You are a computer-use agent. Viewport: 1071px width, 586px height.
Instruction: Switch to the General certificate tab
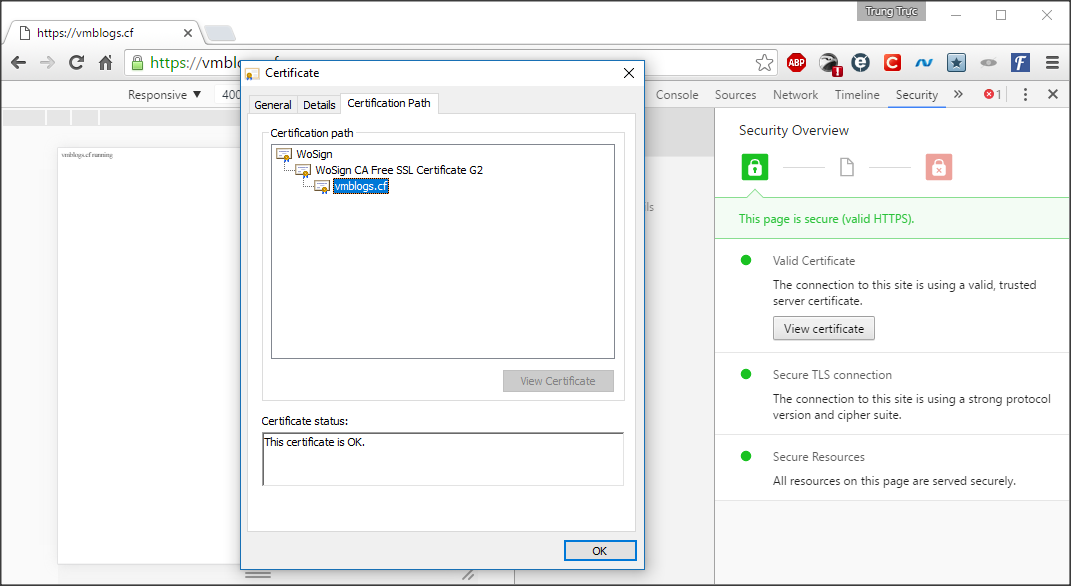pyautogui.click(x=273, y=105)
